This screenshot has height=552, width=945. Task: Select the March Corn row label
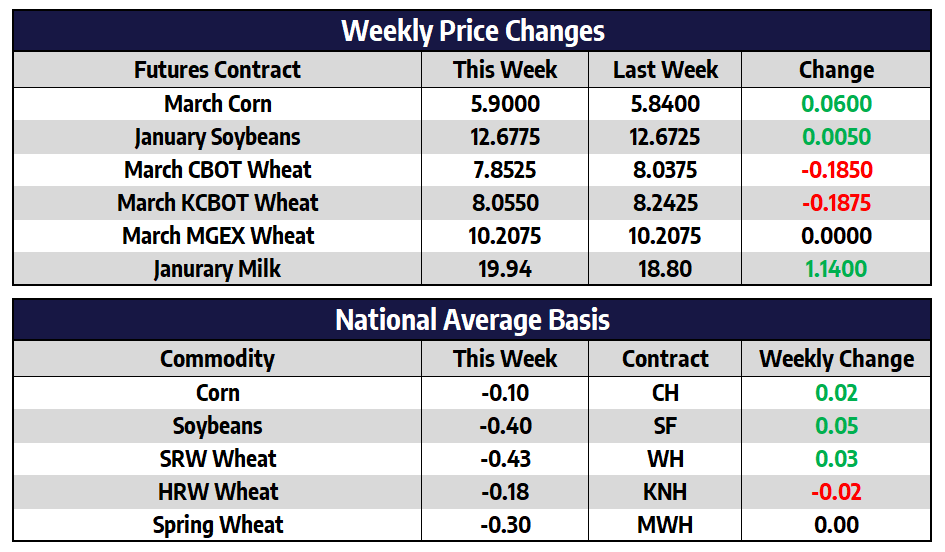point(217,104)
